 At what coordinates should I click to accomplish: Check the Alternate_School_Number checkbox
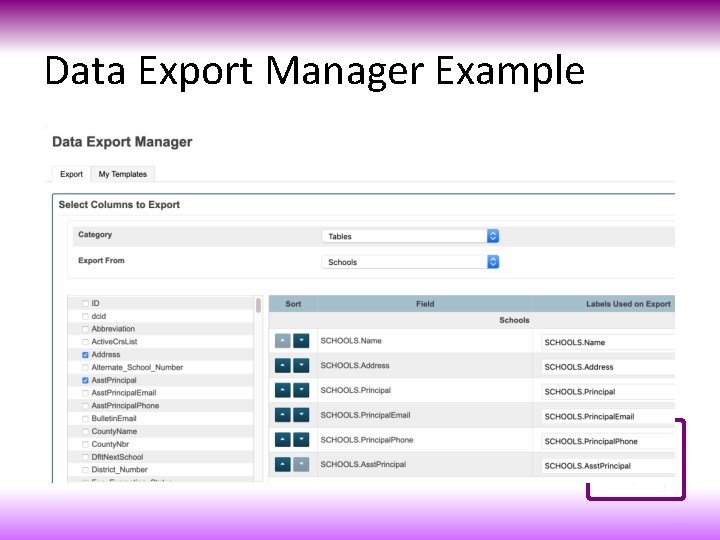85,368
